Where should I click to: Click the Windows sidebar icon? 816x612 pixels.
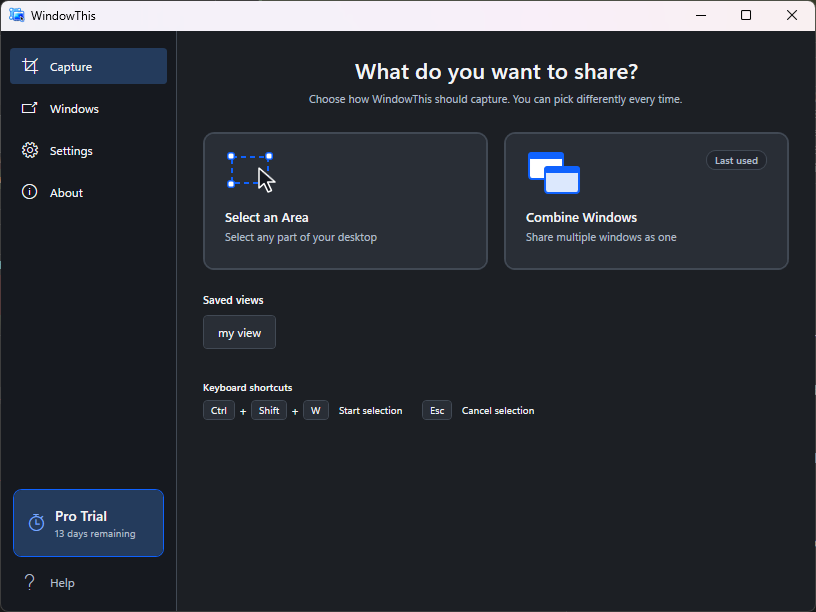[29, 108]
